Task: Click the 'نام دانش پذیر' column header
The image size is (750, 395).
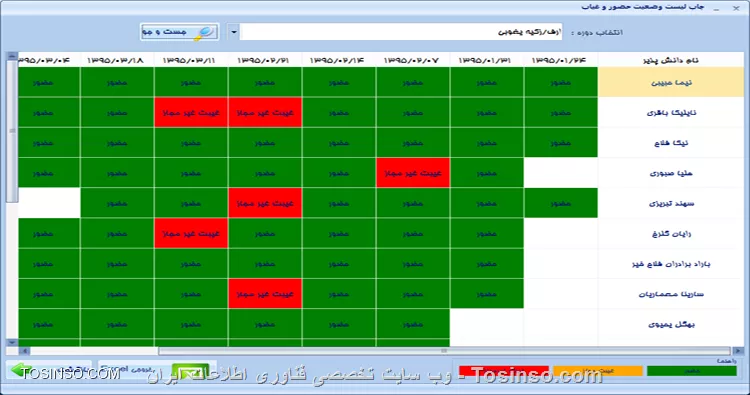Action: point(671,60)
